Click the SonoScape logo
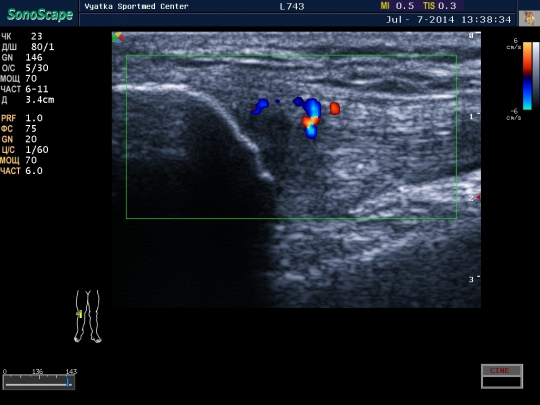Image resolution: width=540 pixels, height=405 pixels. point(40,14)
